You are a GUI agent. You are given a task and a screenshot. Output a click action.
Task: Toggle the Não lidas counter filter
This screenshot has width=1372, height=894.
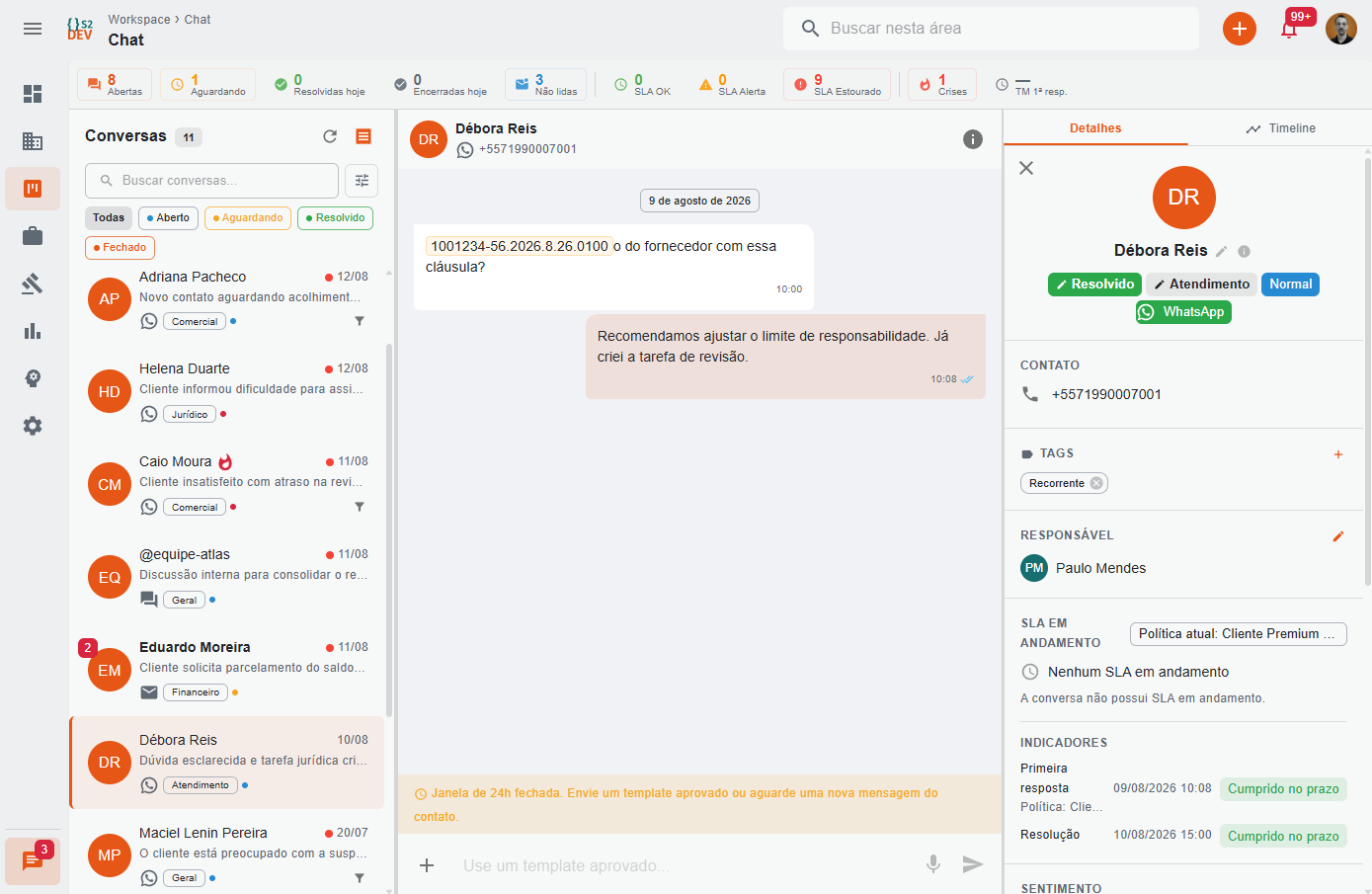tap(545, 85)
